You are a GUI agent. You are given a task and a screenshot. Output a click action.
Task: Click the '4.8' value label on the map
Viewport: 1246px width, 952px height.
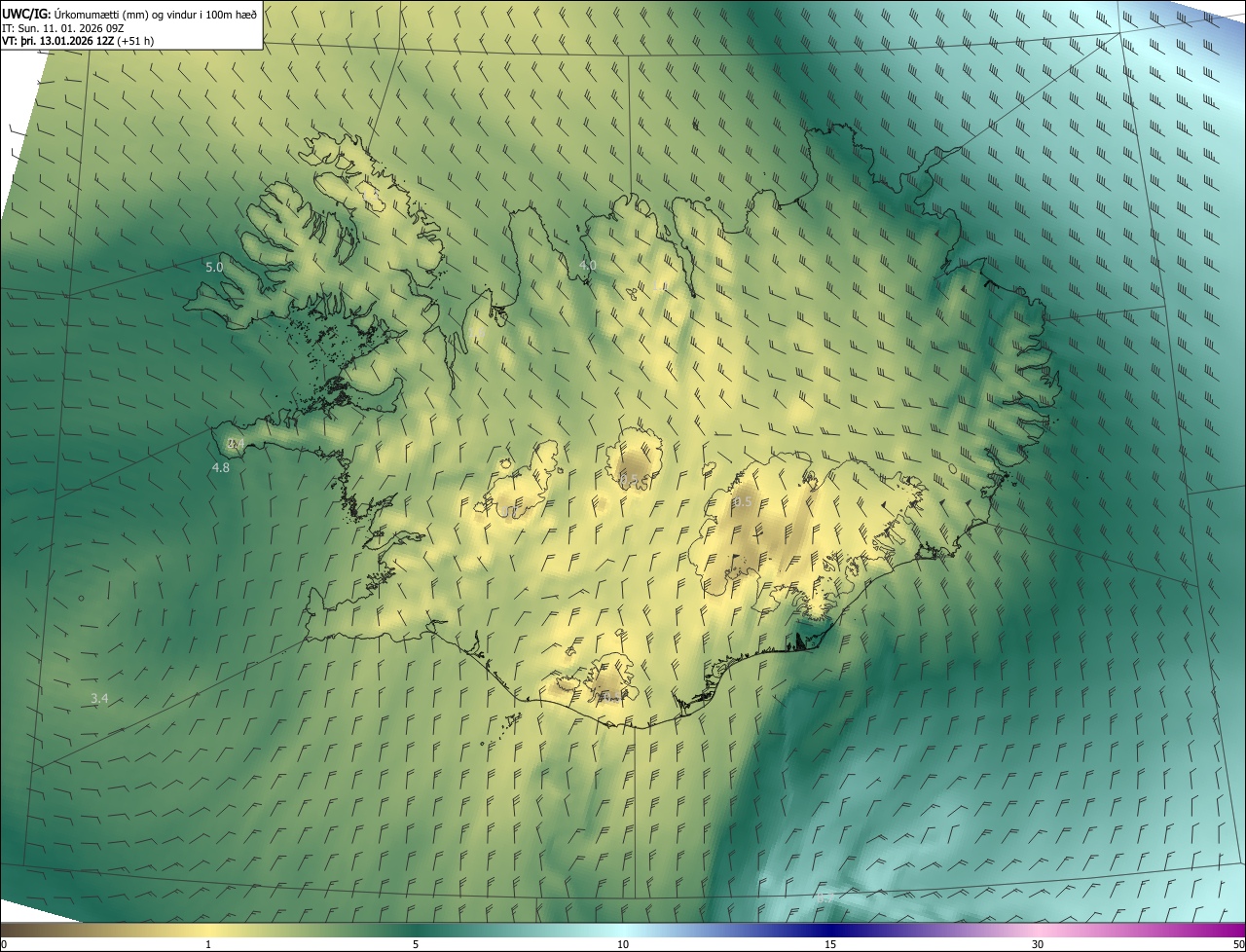(221, 468)
